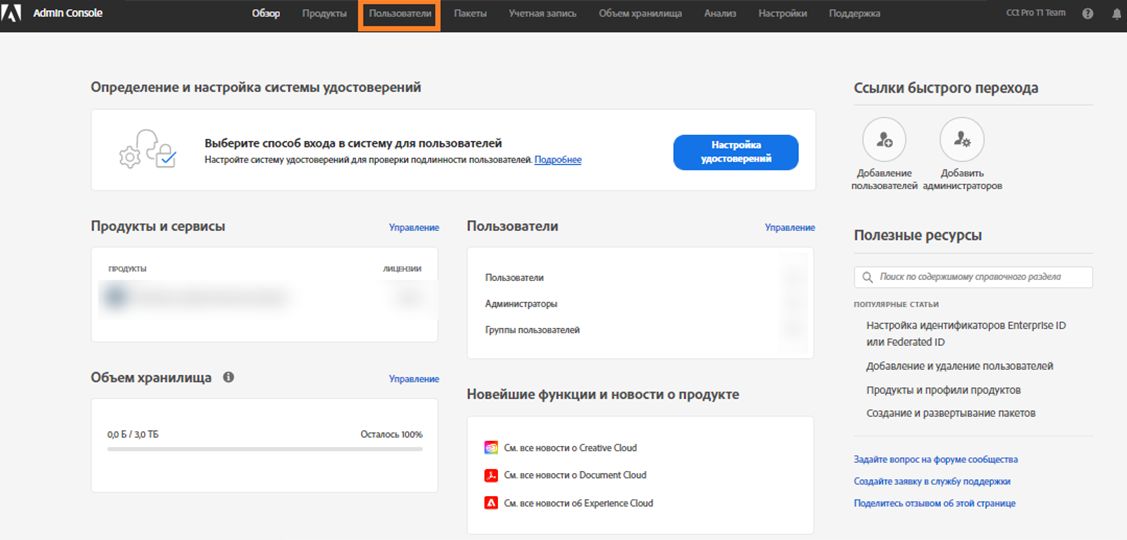Click the Creative Cloud news icon

491,447
